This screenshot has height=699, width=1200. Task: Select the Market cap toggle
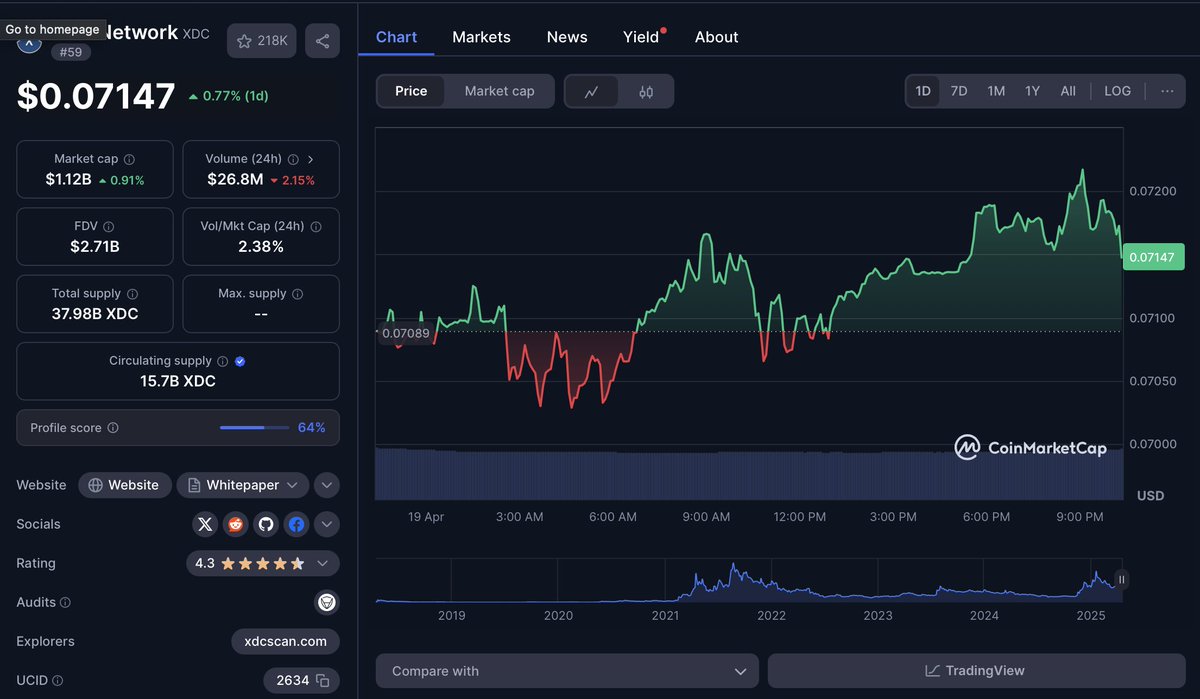tap(499, 91)
